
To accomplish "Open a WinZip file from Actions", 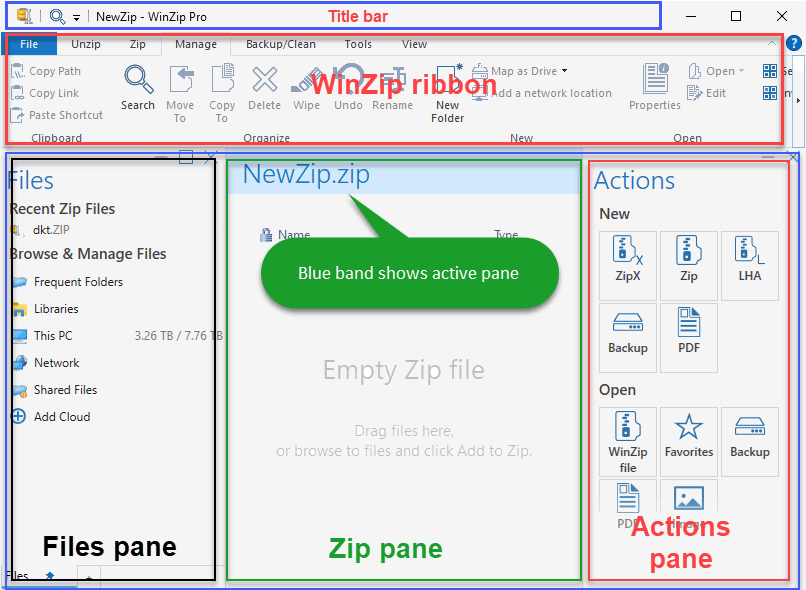I will 628,442.
